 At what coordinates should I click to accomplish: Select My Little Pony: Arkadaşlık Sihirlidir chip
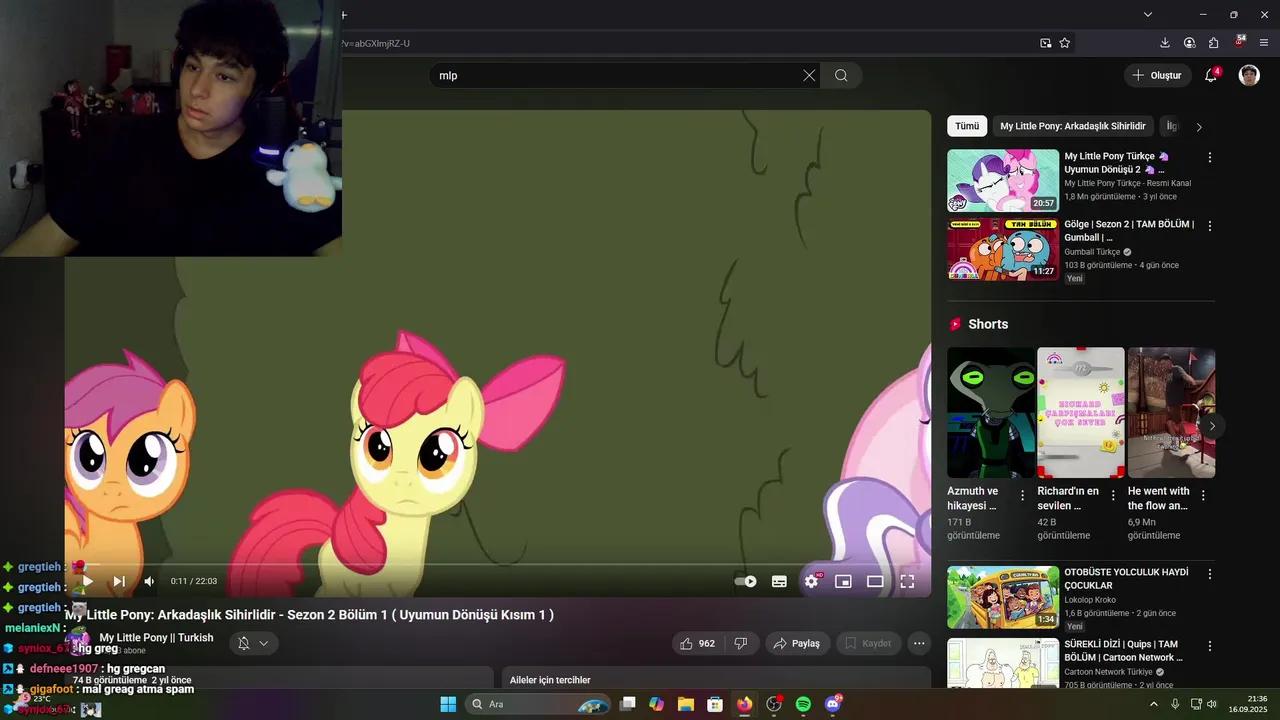[1072, 126]
